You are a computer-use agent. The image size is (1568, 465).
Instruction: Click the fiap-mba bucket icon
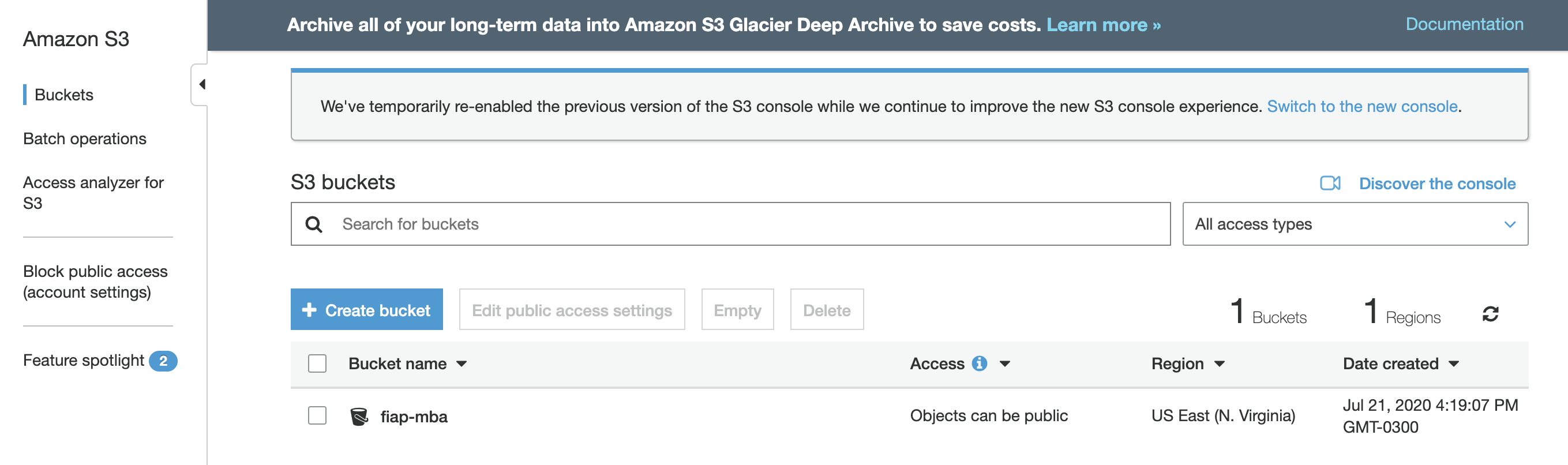359,417
